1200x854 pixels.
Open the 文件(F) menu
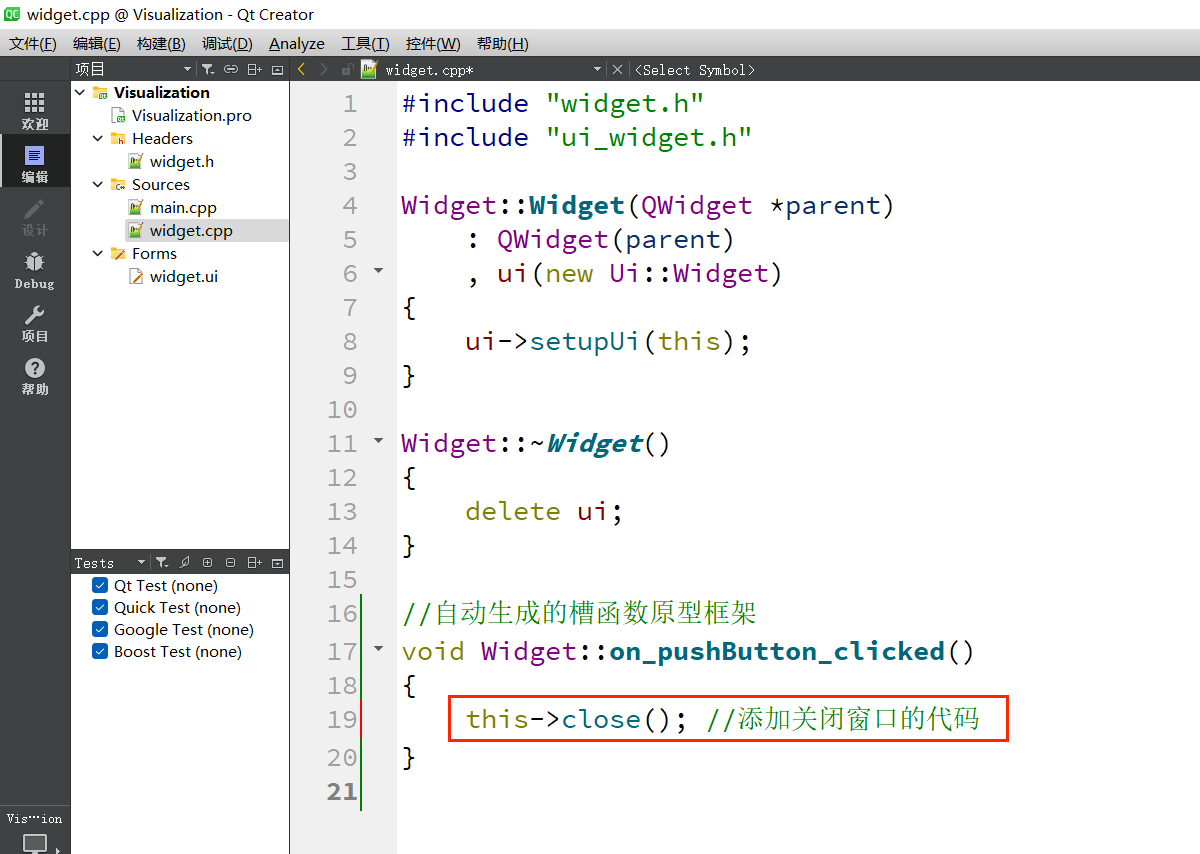pos(32,43)
